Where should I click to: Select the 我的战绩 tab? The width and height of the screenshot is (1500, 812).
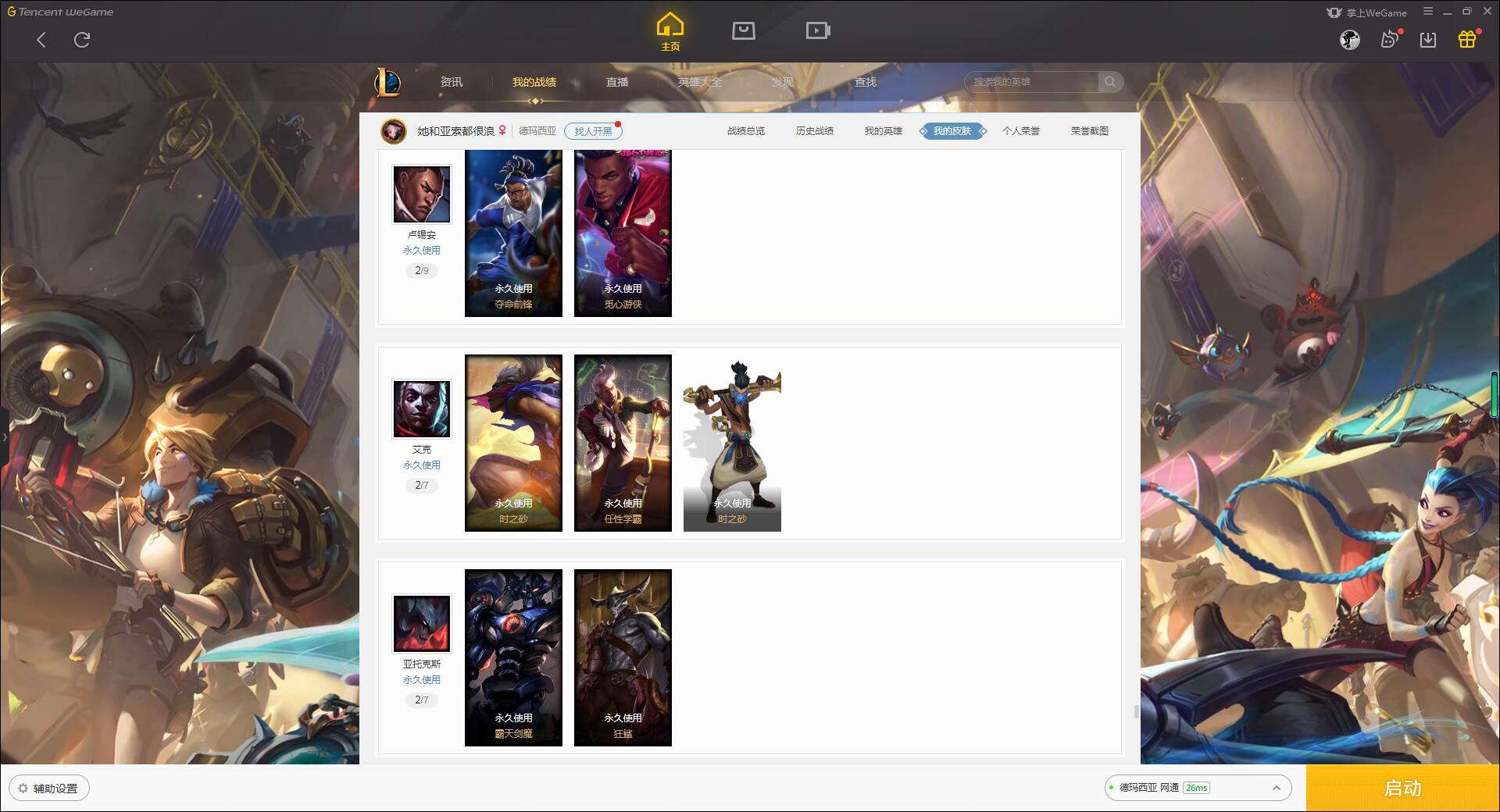pos(534,82)
